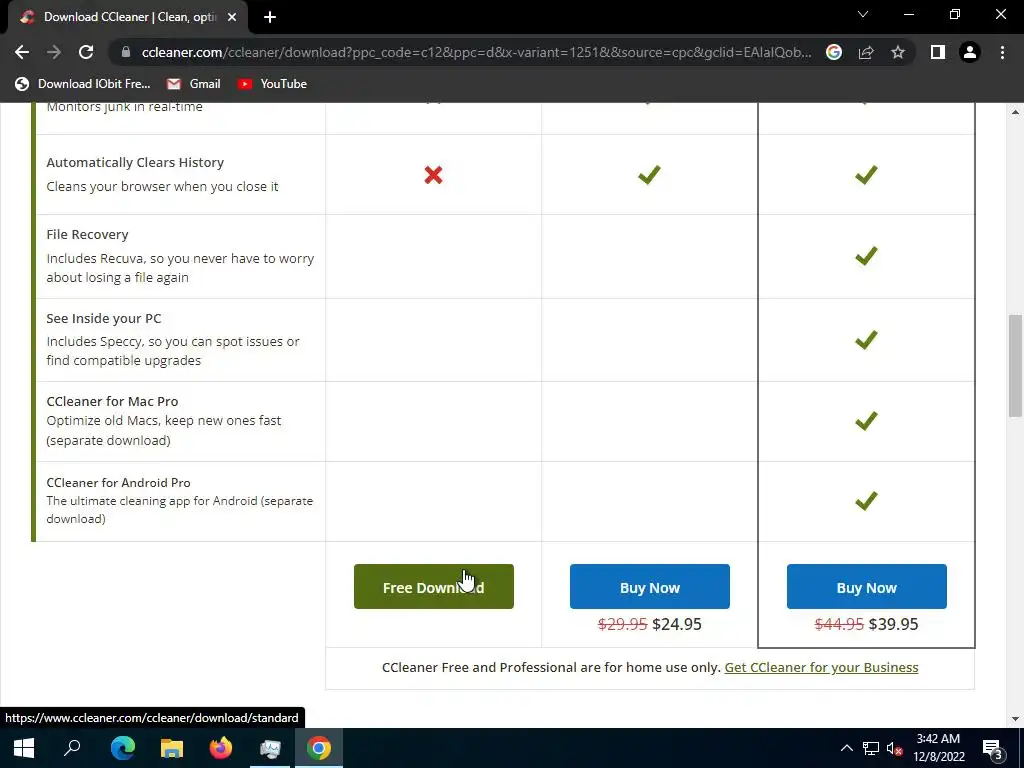Close the Download CCleaner tab

pos(232,17)
